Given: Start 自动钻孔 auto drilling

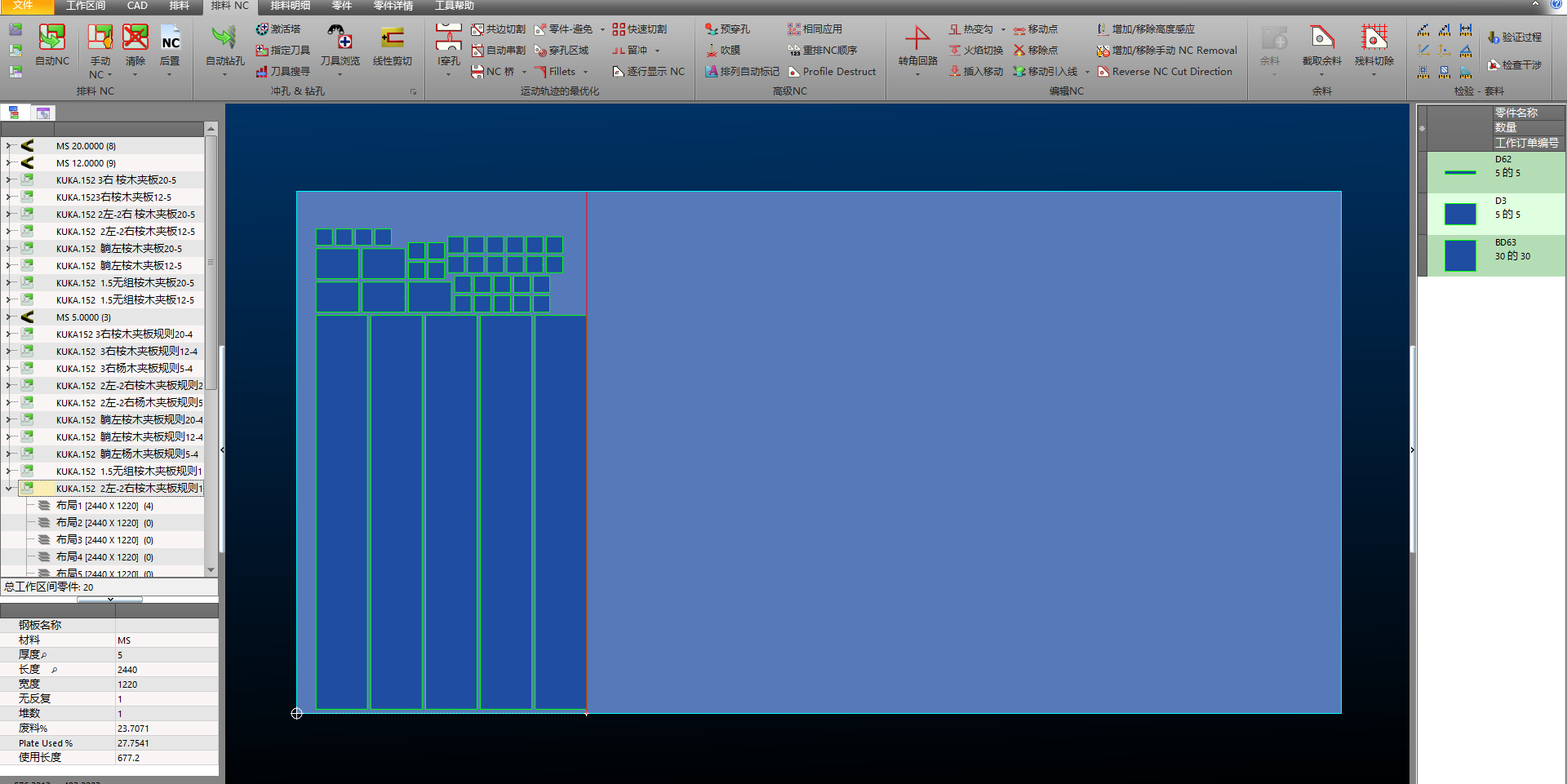Looking at the screenshot, I should 224,45.
